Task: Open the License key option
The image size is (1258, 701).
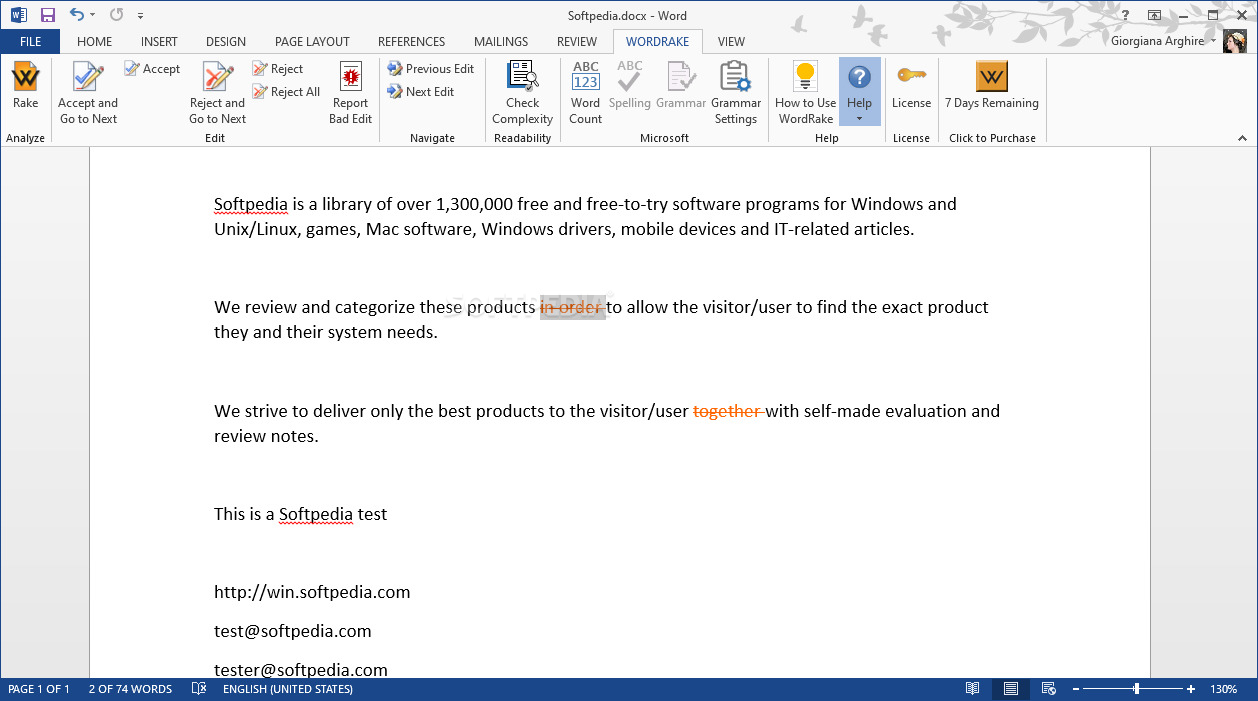Action: [911, 86]
